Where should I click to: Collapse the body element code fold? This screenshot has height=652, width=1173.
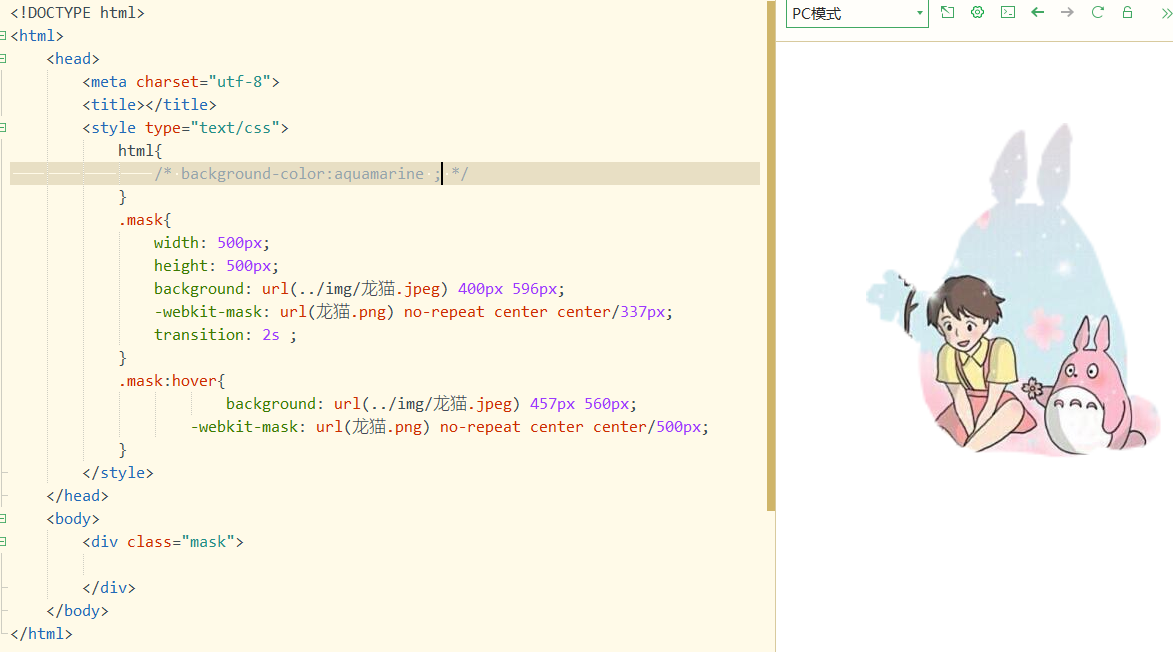(x=4, y=518)
